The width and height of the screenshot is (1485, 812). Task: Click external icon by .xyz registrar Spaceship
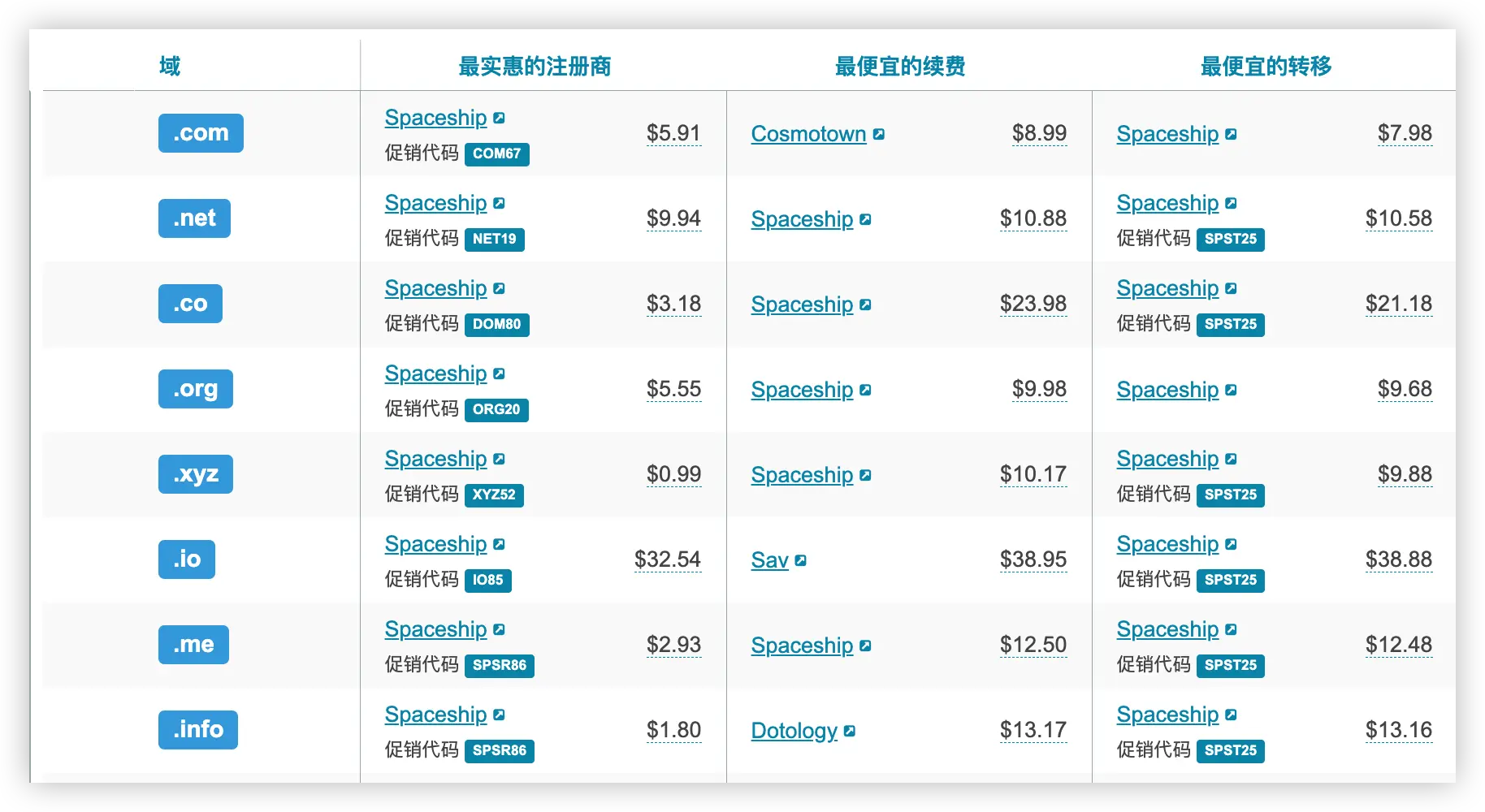(x=499, y=459)
